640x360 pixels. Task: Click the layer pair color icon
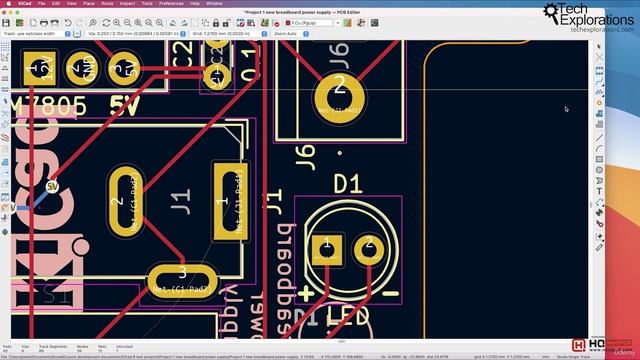pyautogui.click(x=347, y=23)
